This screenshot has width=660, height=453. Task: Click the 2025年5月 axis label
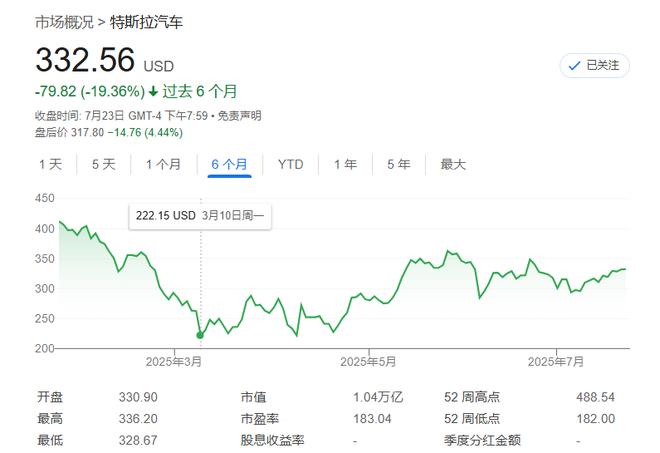369,360
